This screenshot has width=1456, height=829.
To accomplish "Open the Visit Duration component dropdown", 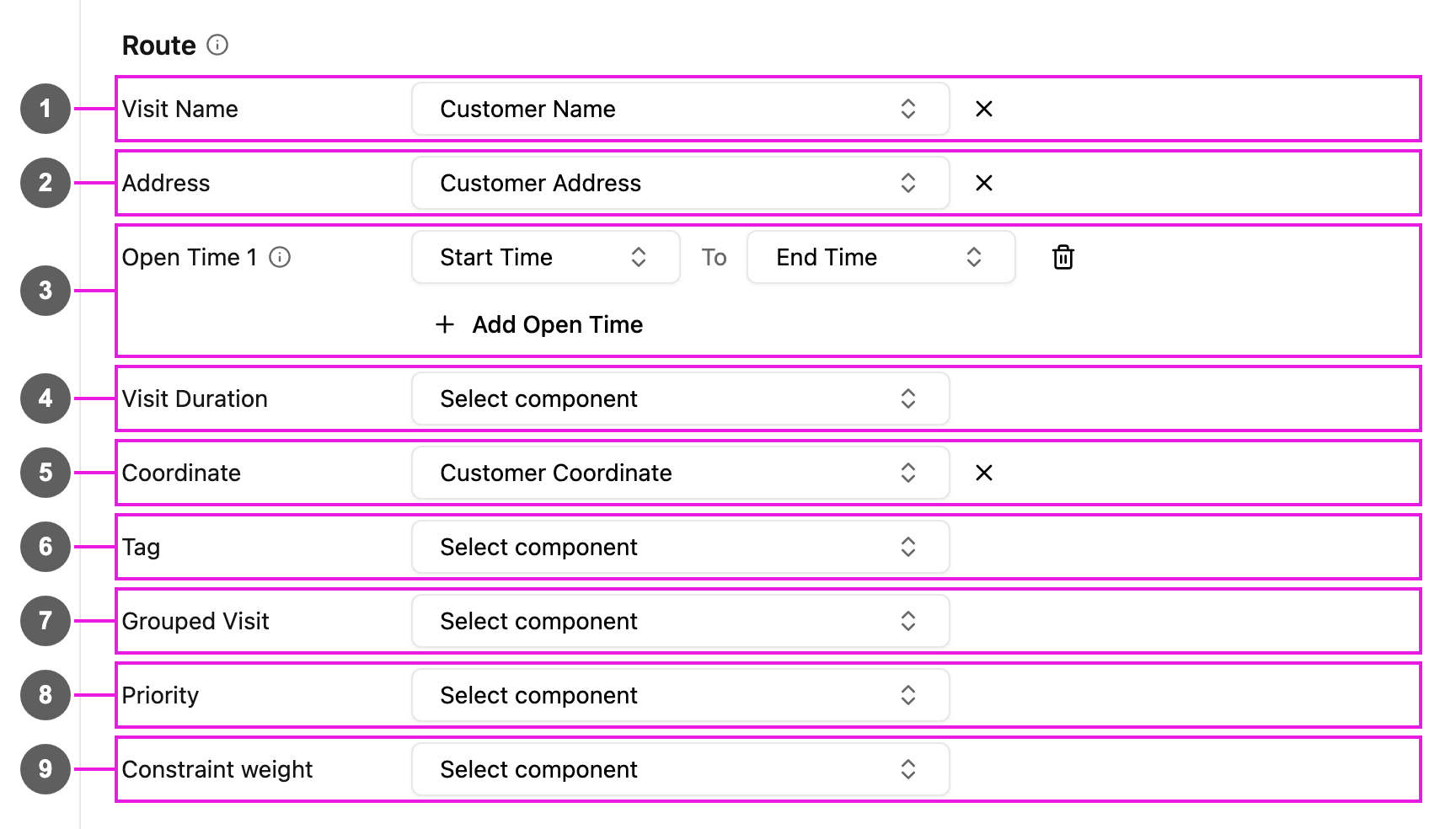I will tap(681, 398).
